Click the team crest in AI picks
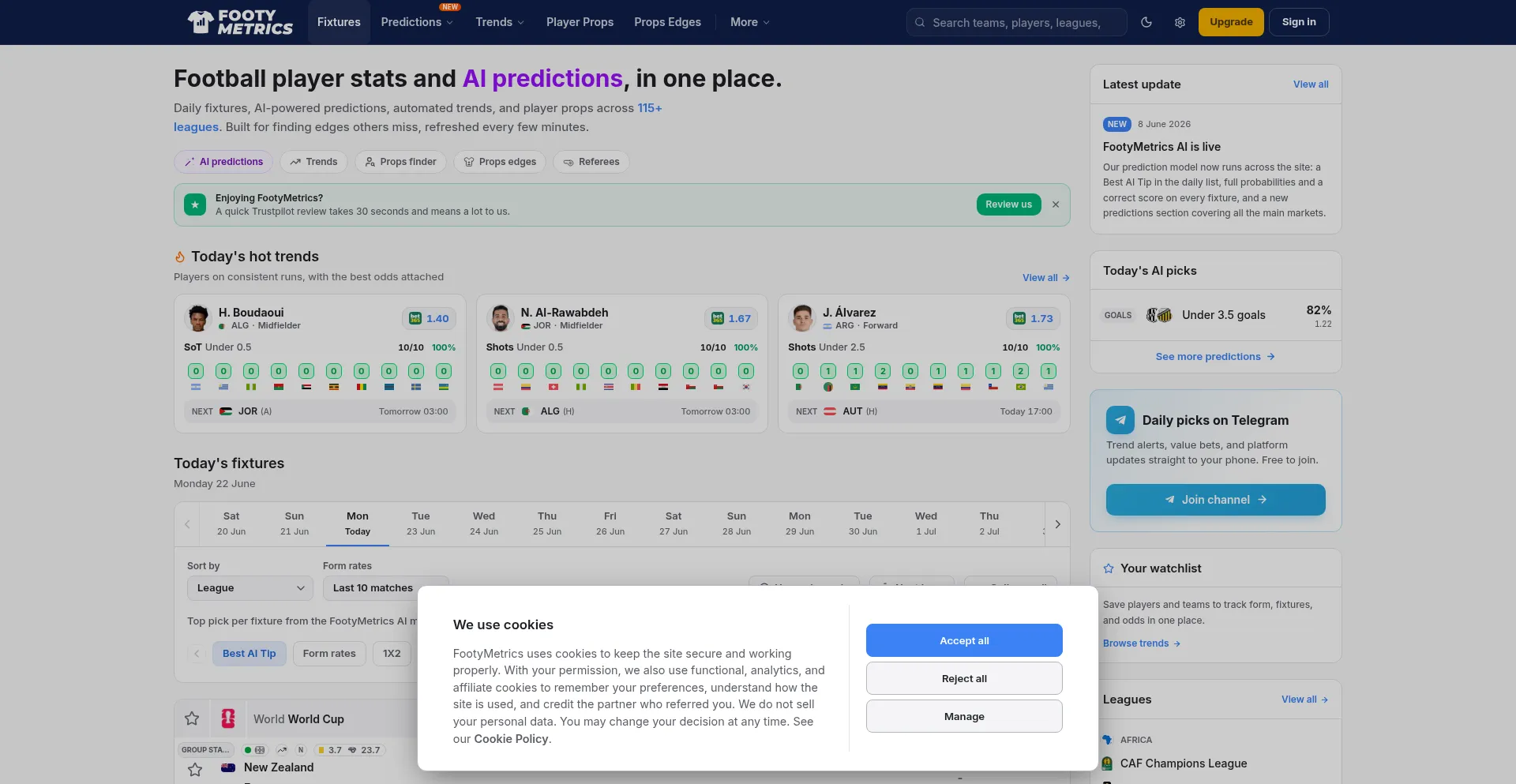The image size is (1516, 784). pyautogui.click(x=1159, y=315)
